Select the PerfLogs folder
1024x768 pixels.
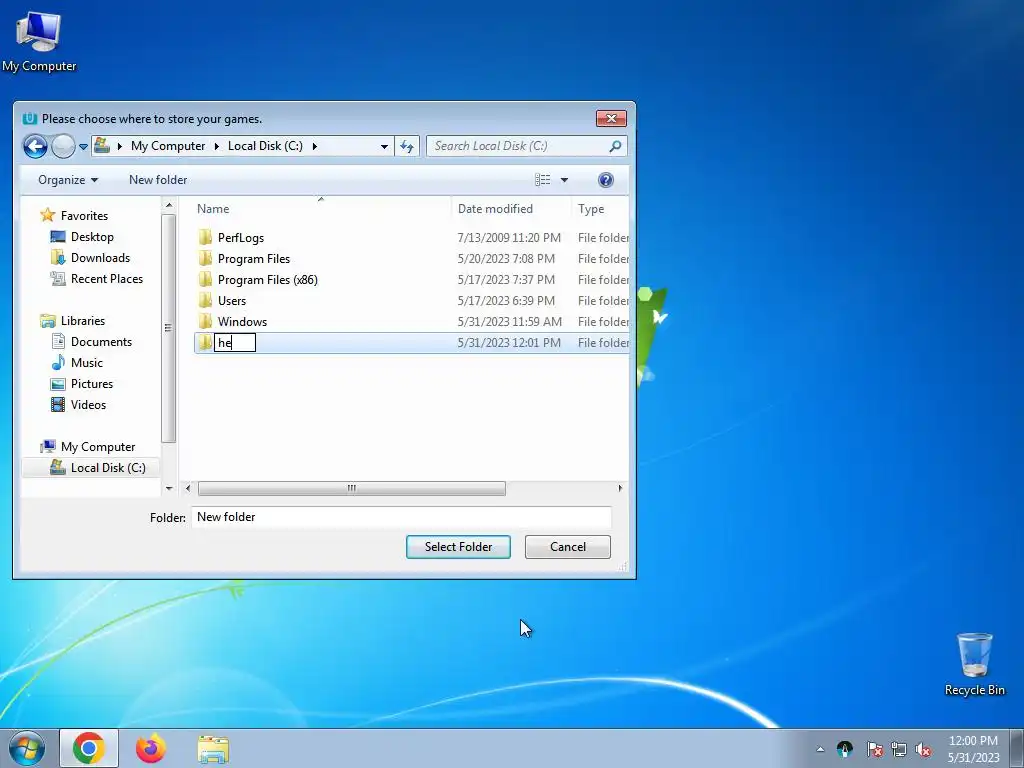click(241, 238)
